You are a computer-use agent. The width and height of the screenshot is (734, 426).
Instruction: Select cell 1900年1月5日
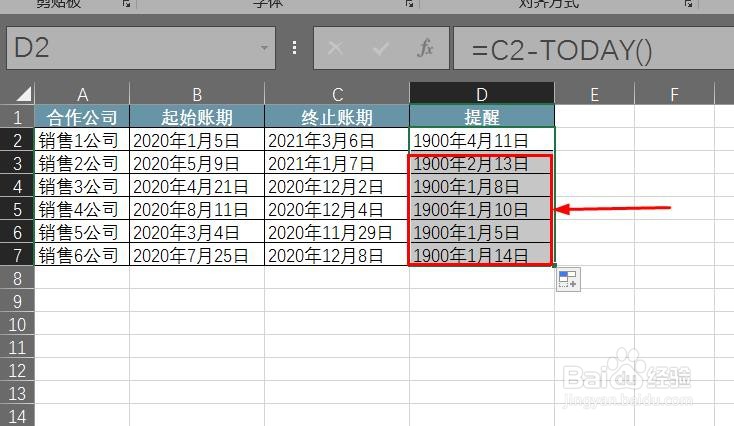[482, 231]
